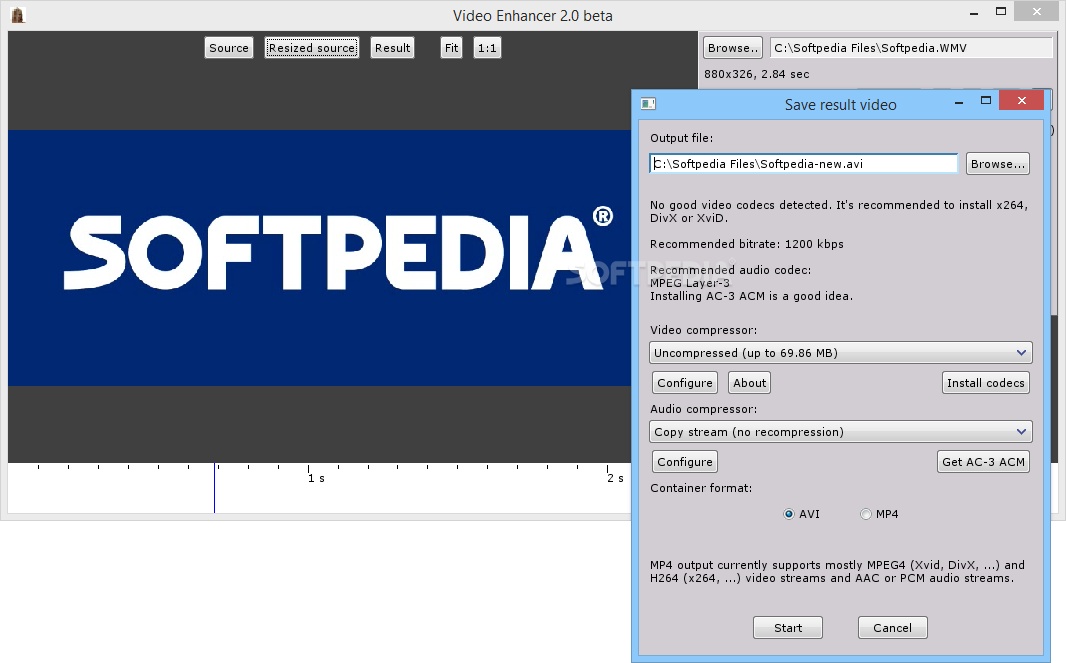Viewport: 1066px width, 663px height.
Task: Minimize the Video Enhancer main window
Action: click(974, 12)
